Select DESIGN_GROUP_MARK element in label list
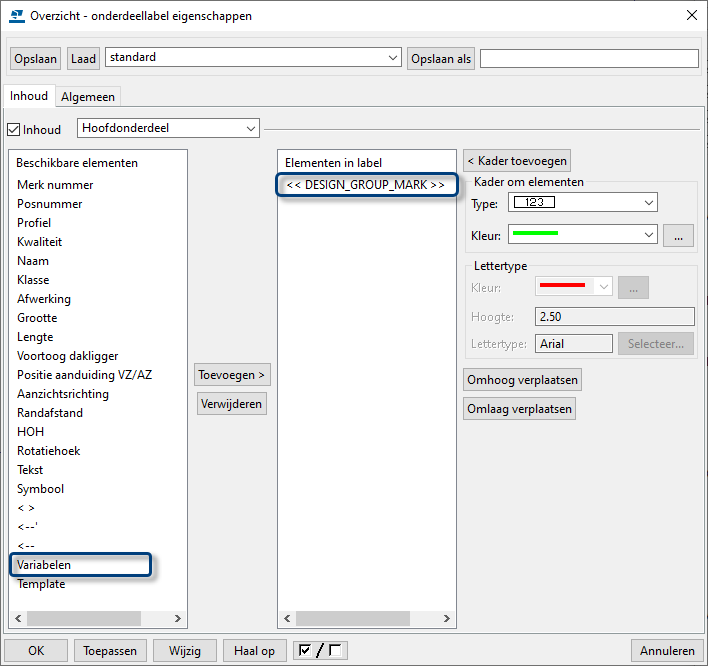This screenshot has height=666, width=708. coord(365,184)
